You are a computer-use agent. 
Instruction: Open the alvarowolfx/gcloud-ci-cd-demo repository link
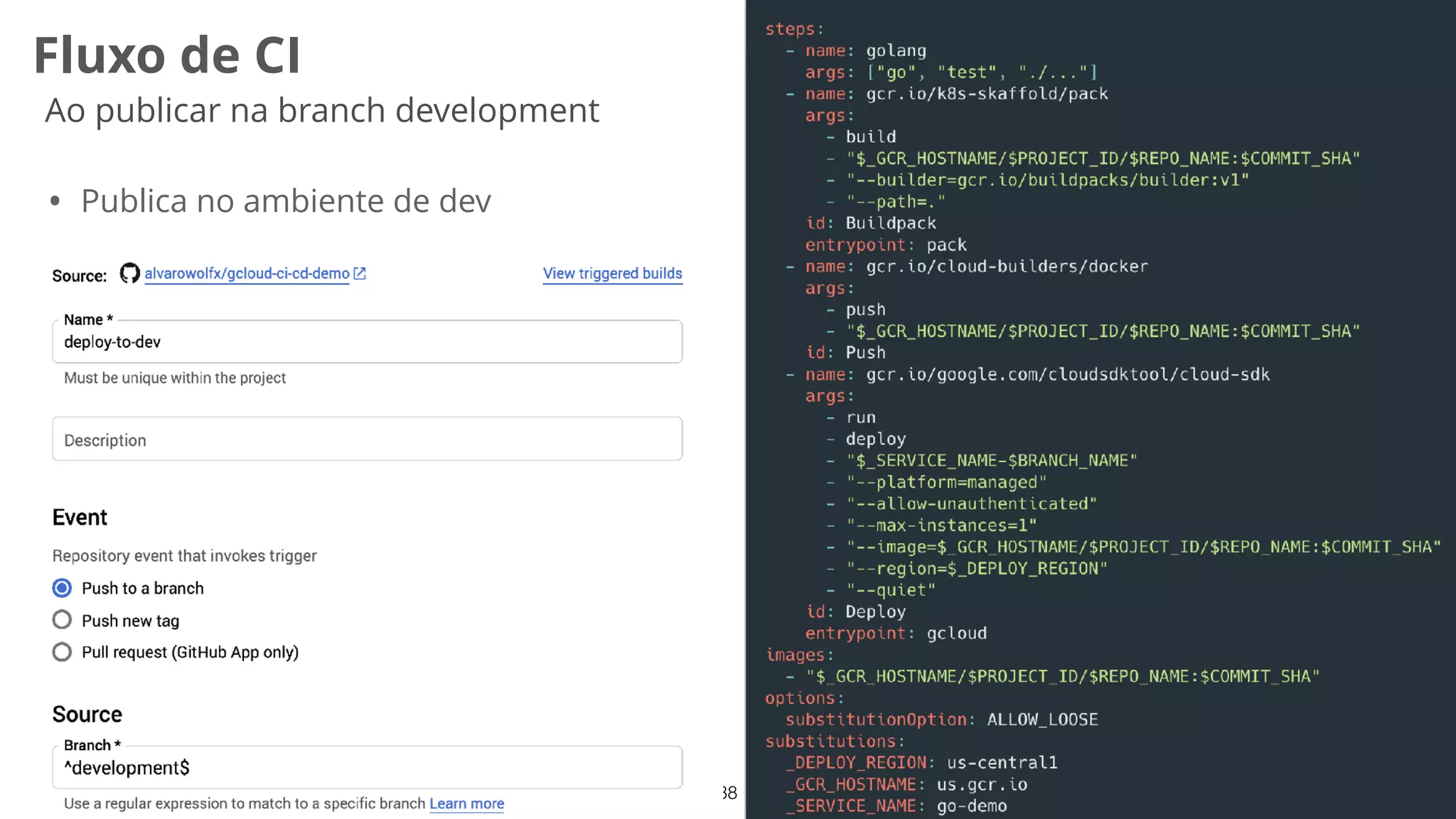tap(247, 274)
